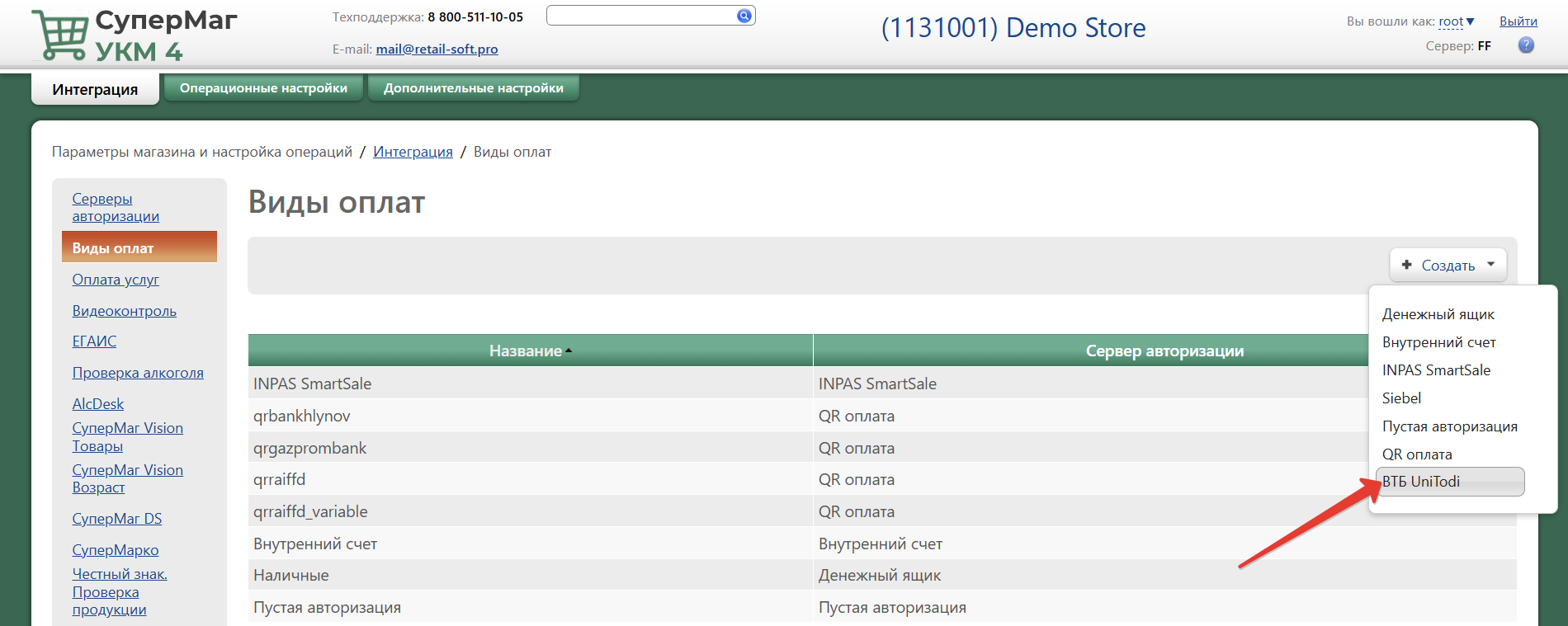Screen dimensions: 1568x626
Task: Focus the search input field in header
Action: (640, 16)
